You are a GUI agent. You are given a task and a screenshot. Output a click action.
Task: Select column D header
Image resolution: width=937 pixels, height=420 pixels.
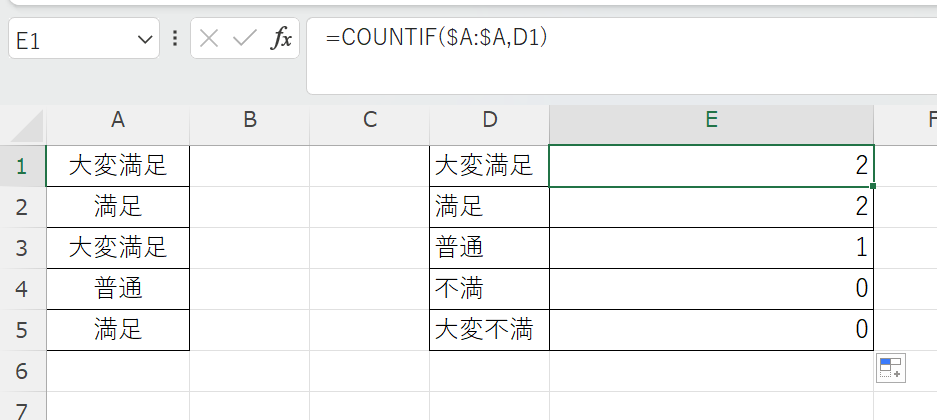coord(489,121)
